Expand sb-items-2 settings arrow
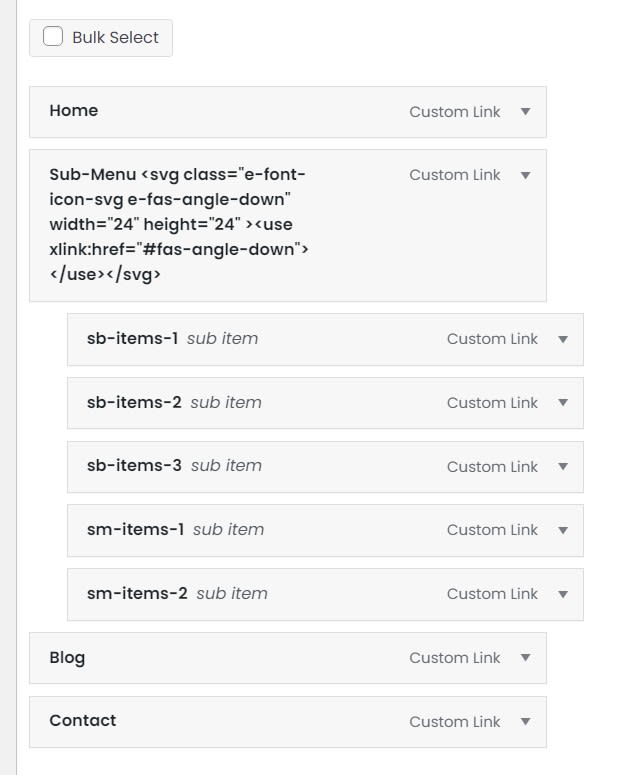 coord(563,403)
